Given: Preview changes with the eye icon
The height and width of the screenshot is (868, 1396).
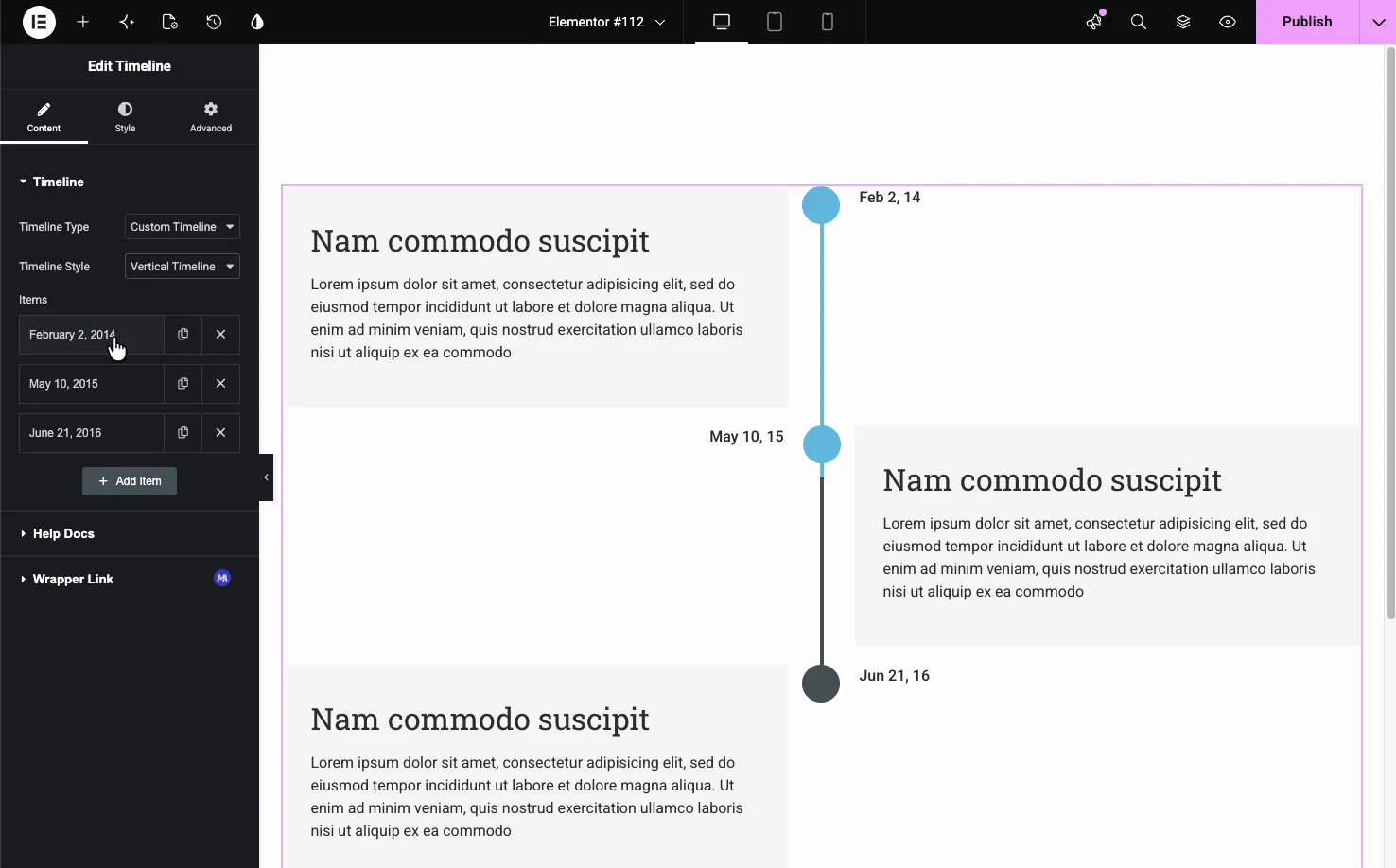Looking at the screenshot, I should 1228,22.
